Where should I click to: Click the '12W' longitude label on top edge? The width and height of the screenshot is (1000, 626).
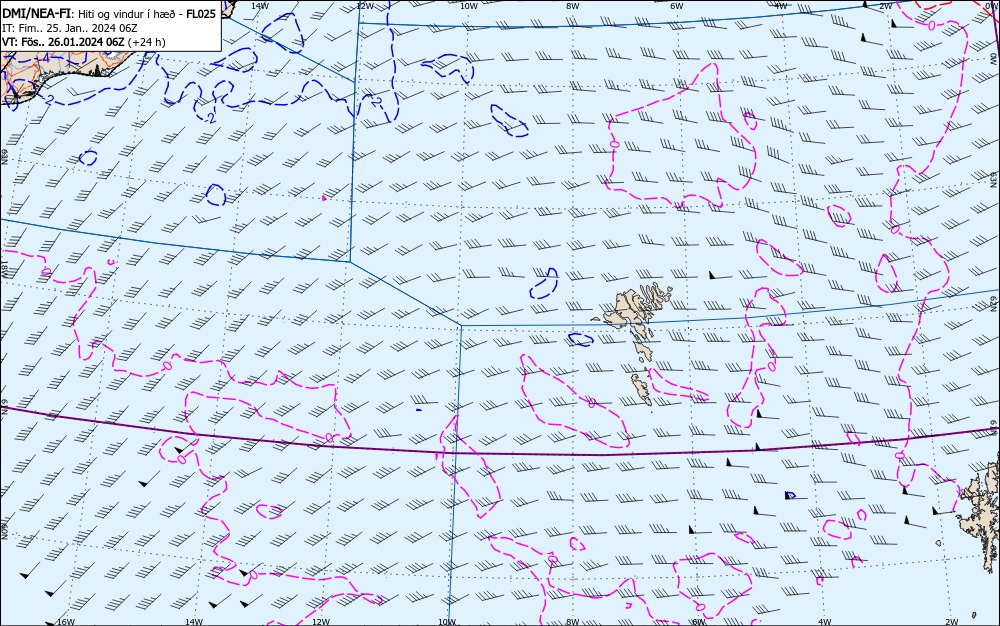(364, 6)
